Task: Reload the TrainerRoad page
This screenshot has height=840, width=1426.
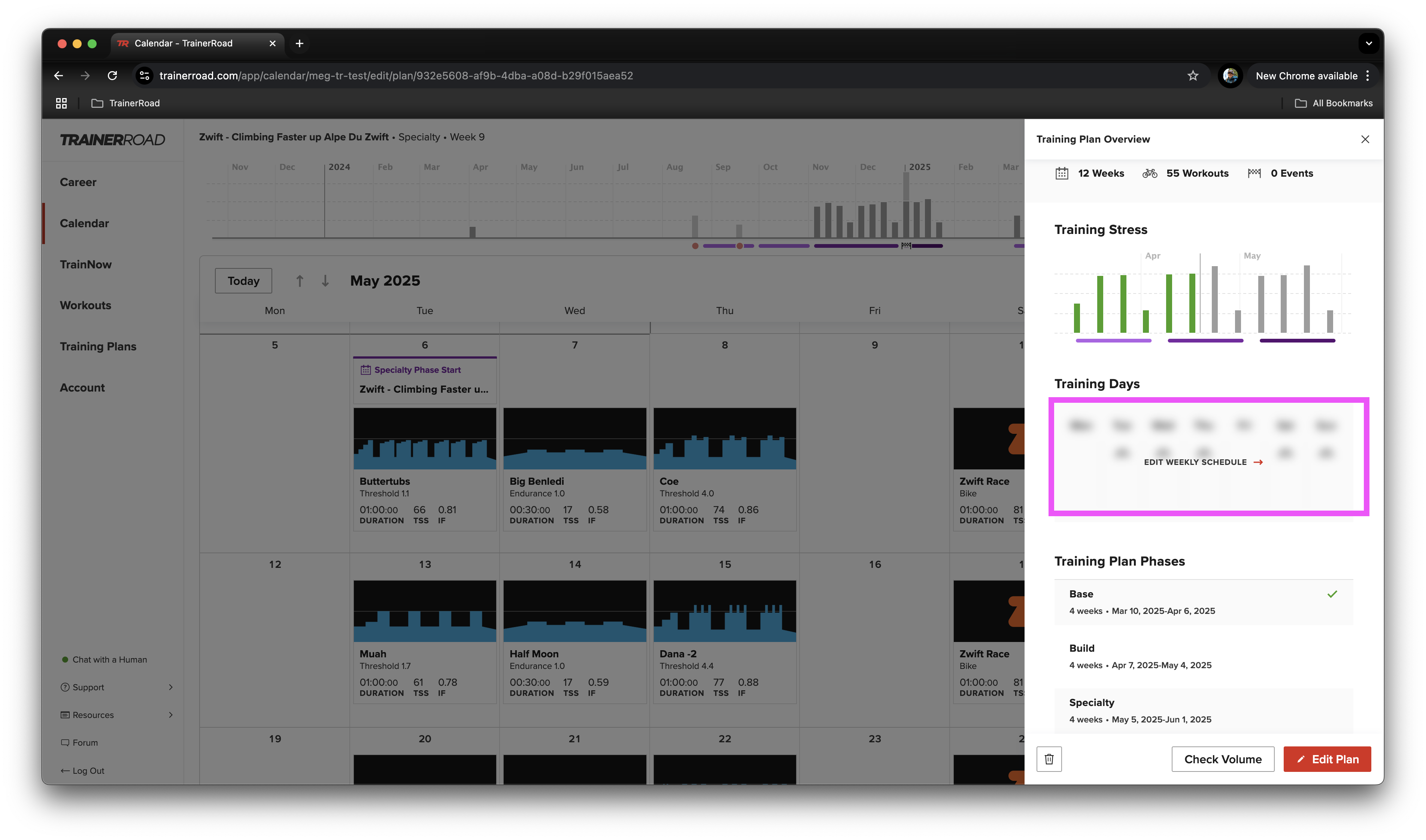Action: [112, 75]
